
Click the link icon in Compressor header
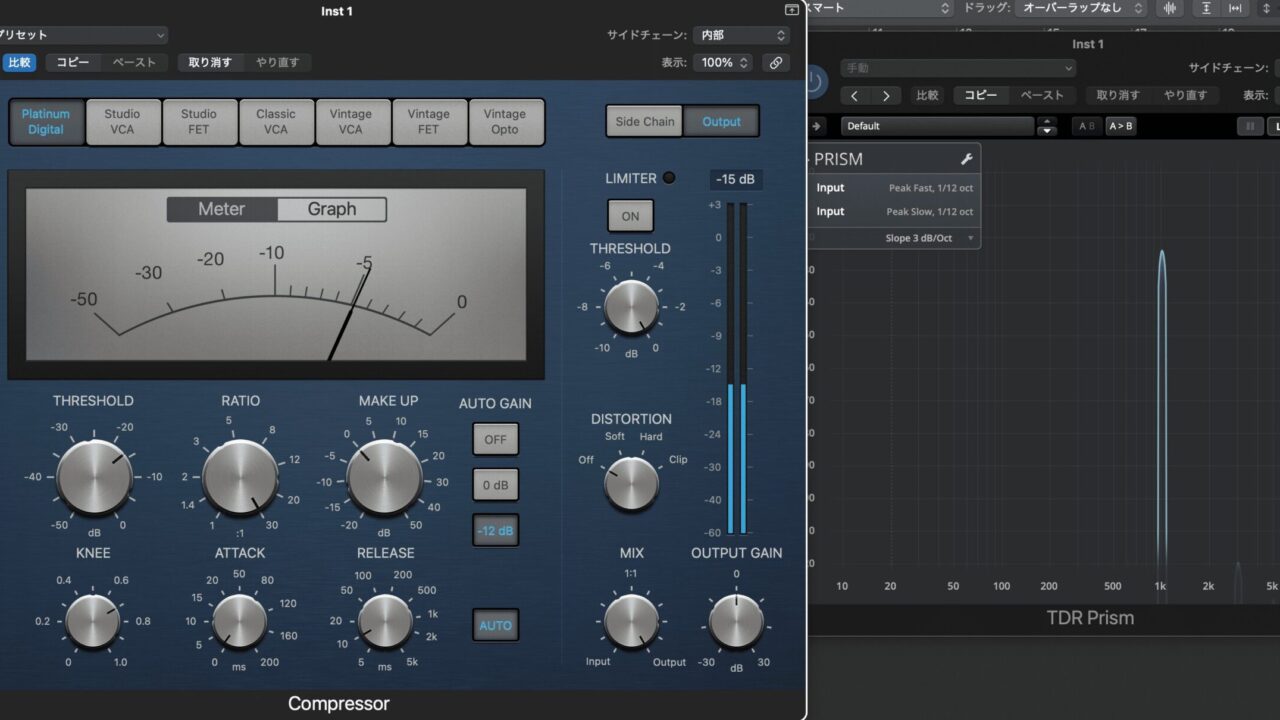pos(775,62)
